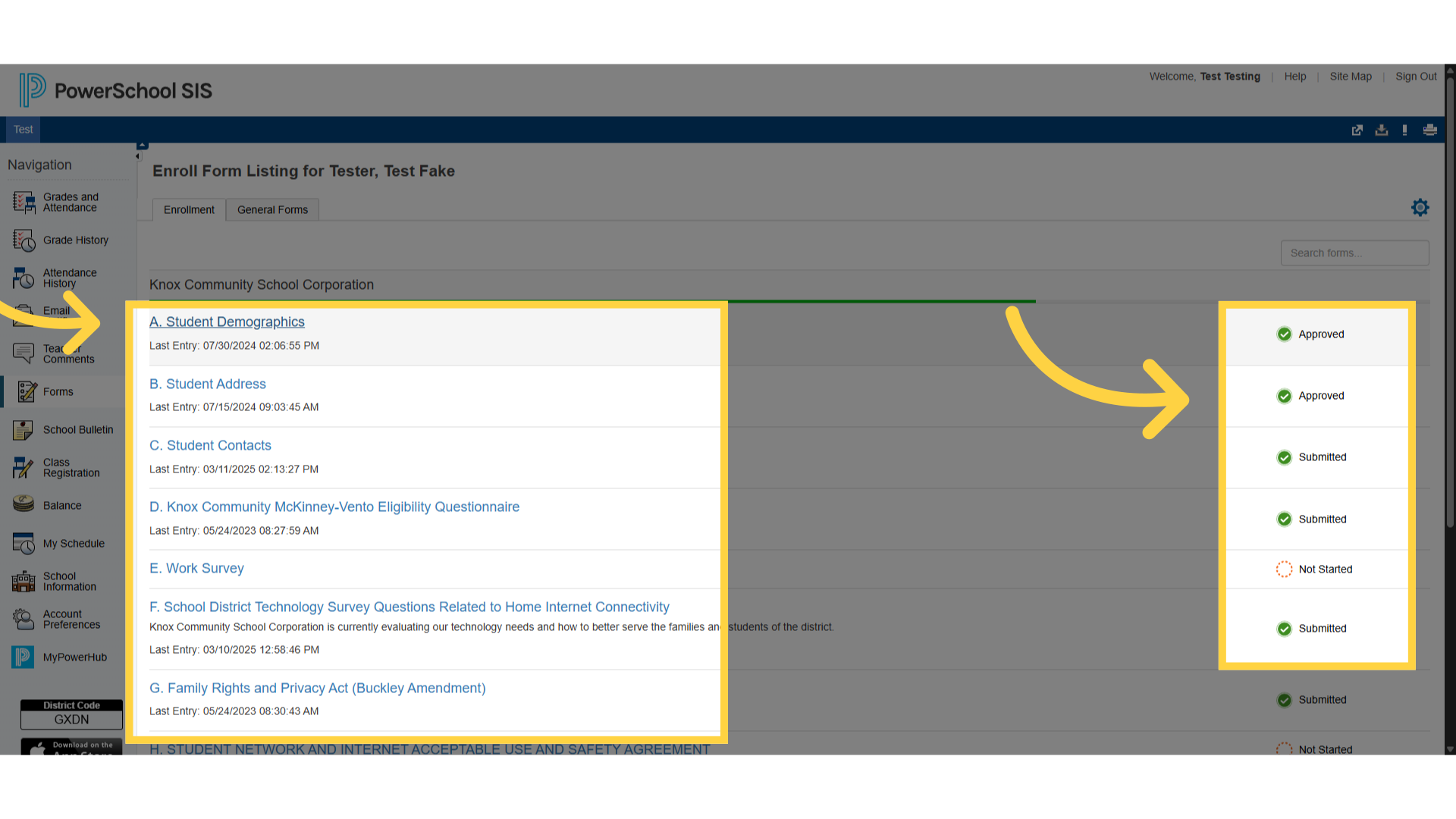Open Class Registration icon
The height and width of the screenshot is (819, 1456).
[24, 468]
